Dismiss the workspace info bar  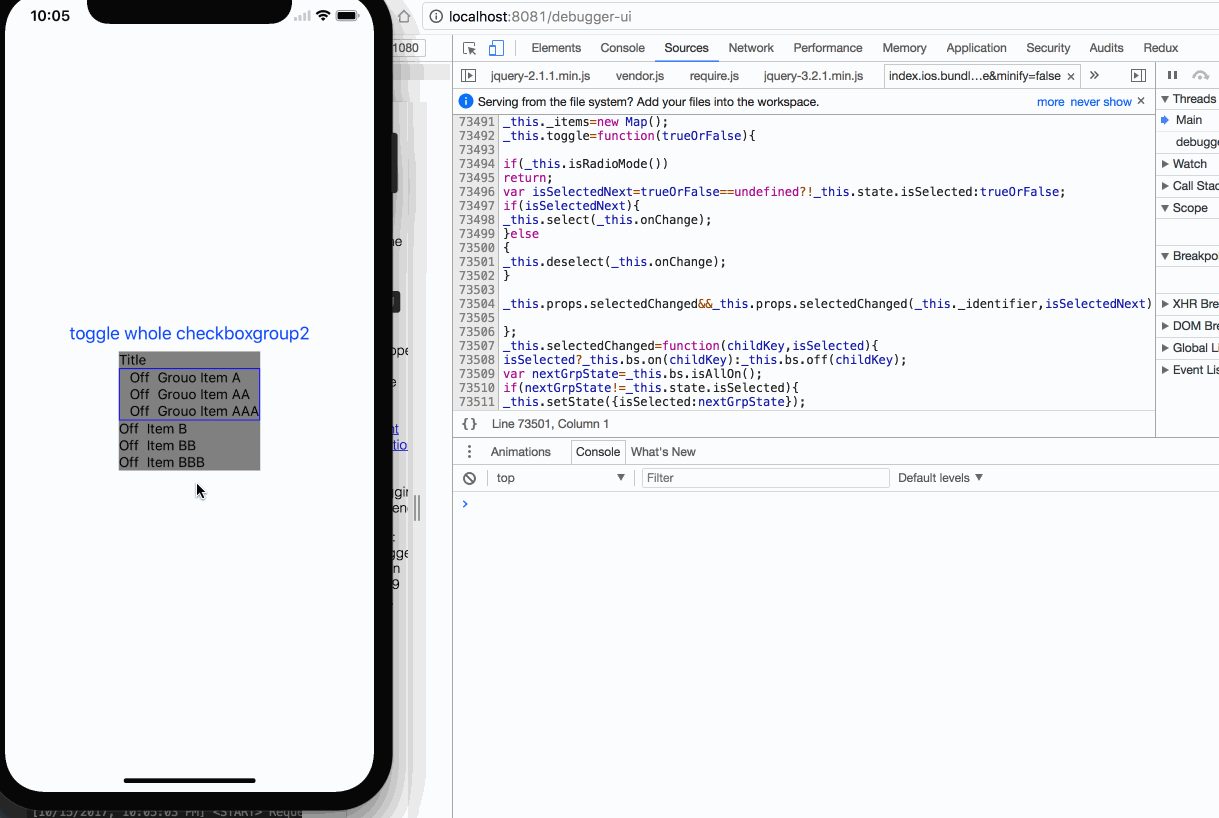pos(1141,101)
